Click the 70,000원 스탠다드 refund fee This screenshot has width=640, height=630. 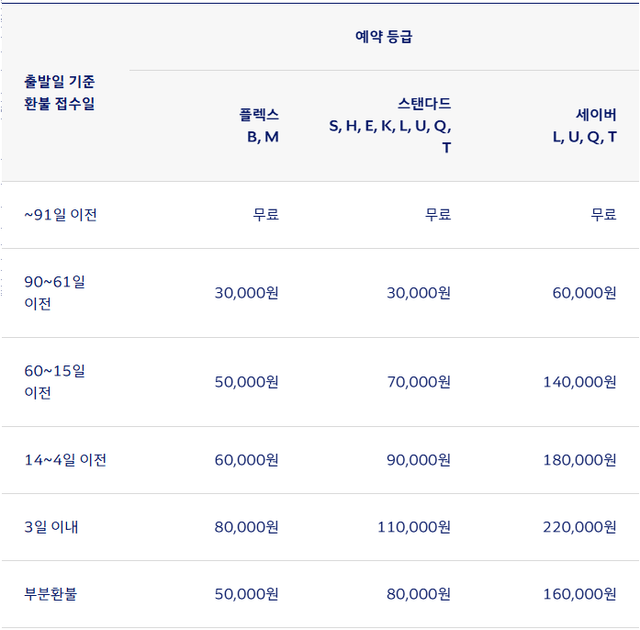coord(418,382)
